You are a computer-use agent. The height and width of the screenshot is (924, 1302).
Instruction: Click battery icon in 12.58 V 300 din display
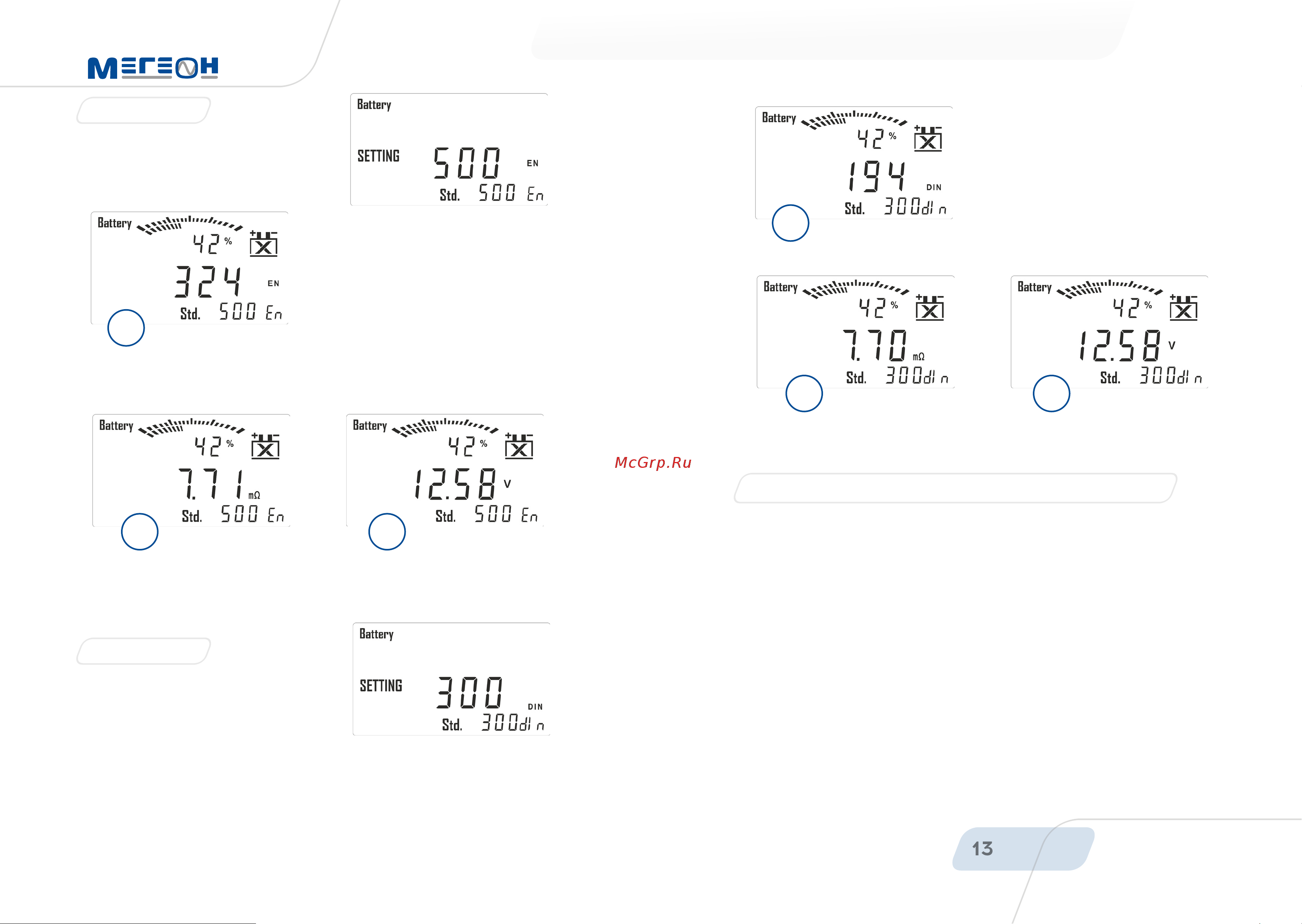[x=1183, y=308]
